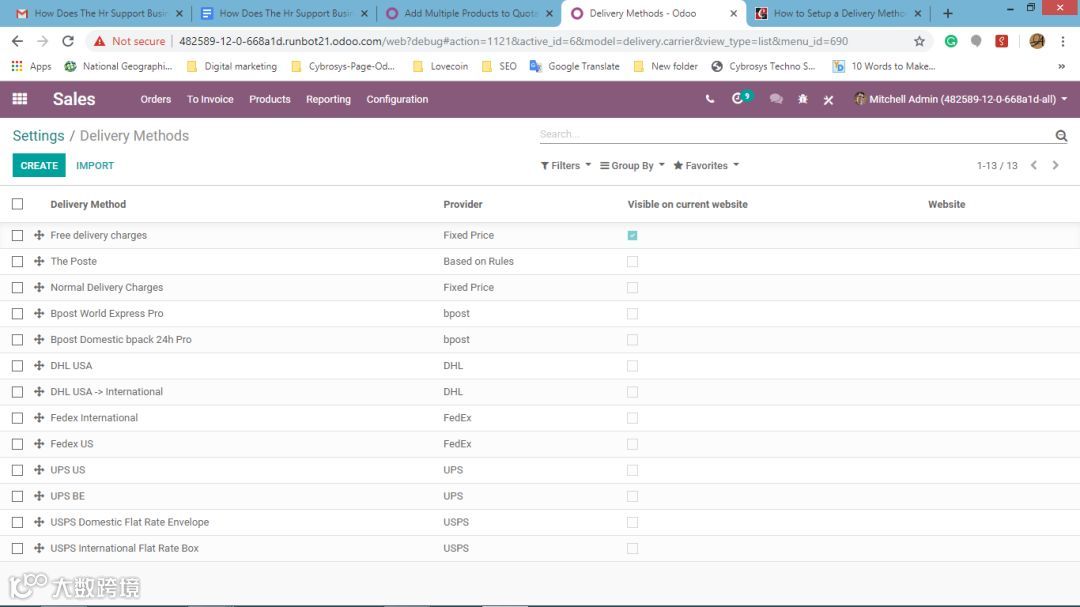Go to previous page of records
The height and width of the screenshot is (607, 1080).
coord(1034,165)
